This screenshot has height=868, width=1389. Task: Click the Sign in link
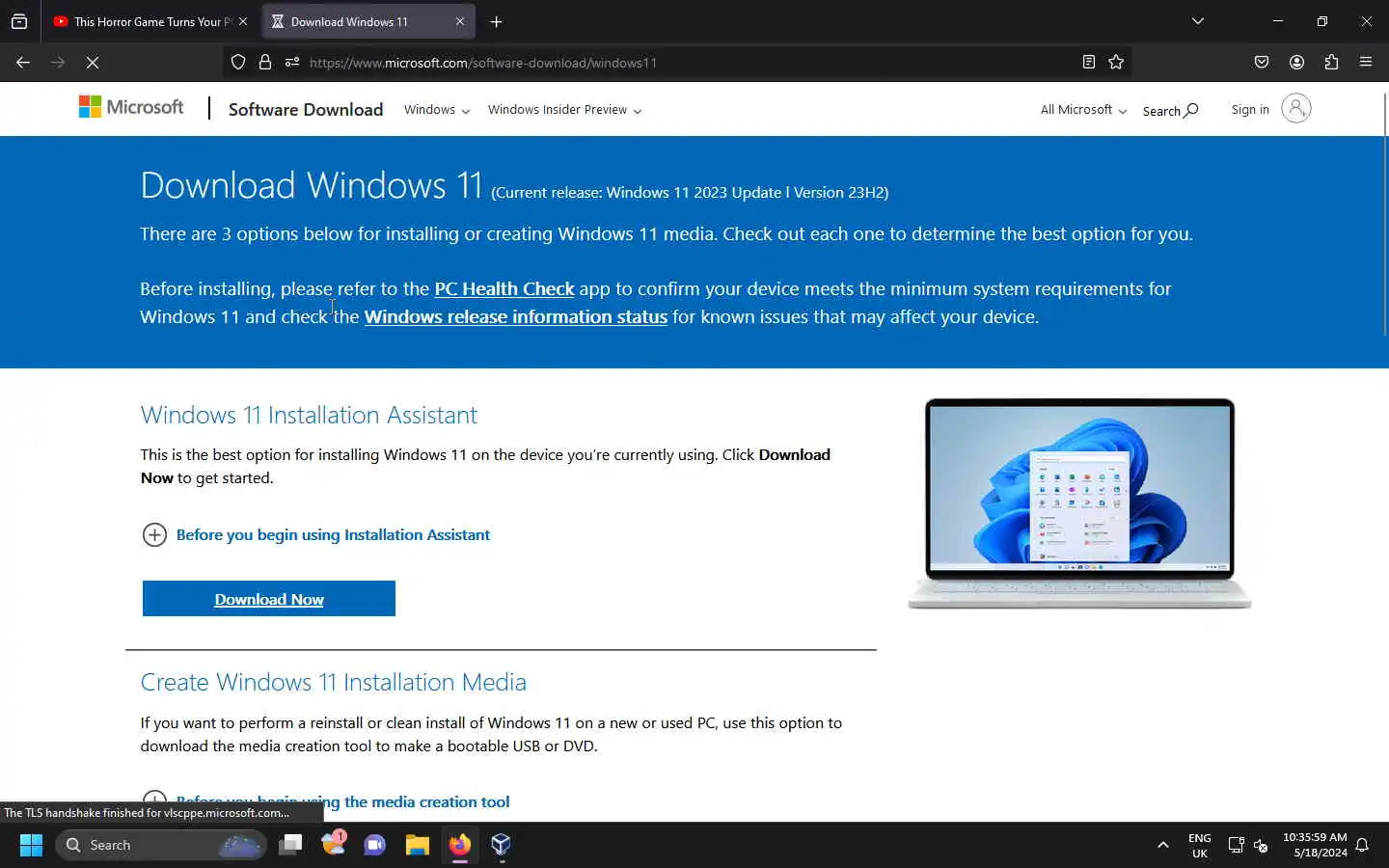(x=1250, y=109)
